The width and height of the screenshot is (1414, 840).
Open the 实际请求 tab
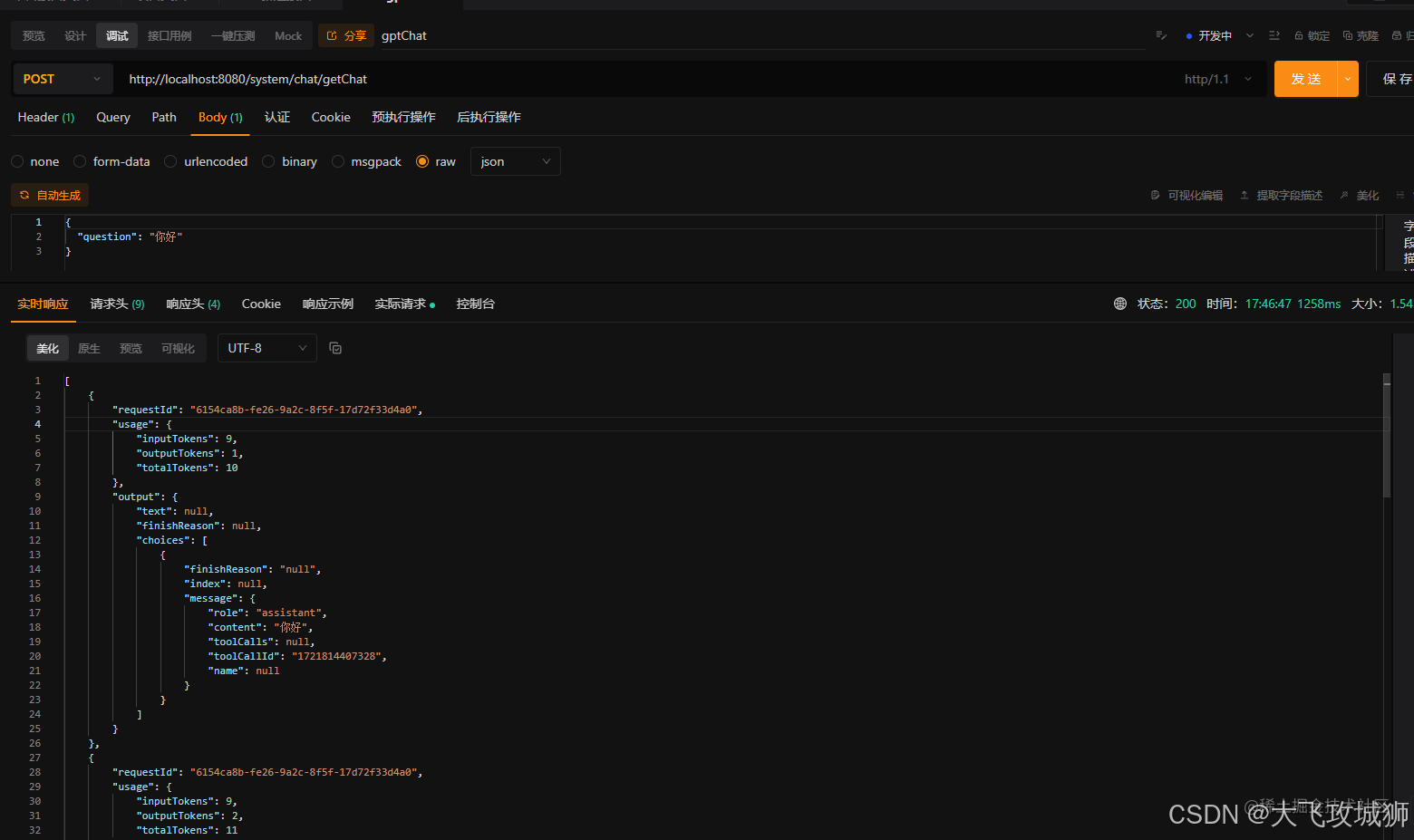click(404, 304)
